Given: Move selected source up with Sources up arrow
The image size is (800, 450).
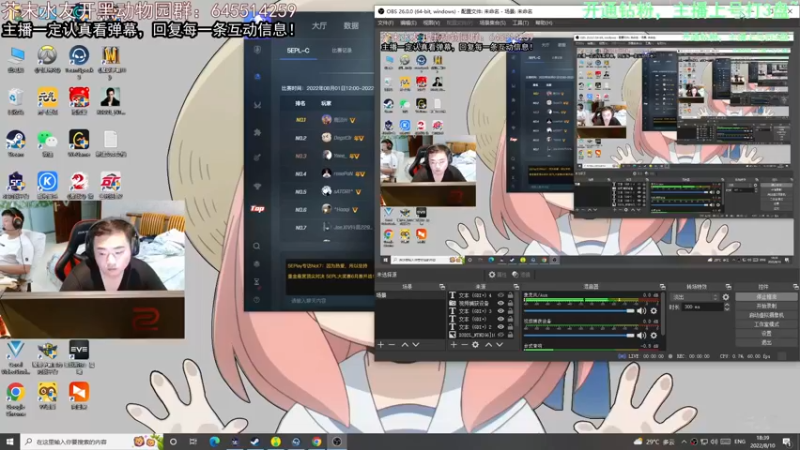Looking at the screenshot, I should click(x=488, y=345).
